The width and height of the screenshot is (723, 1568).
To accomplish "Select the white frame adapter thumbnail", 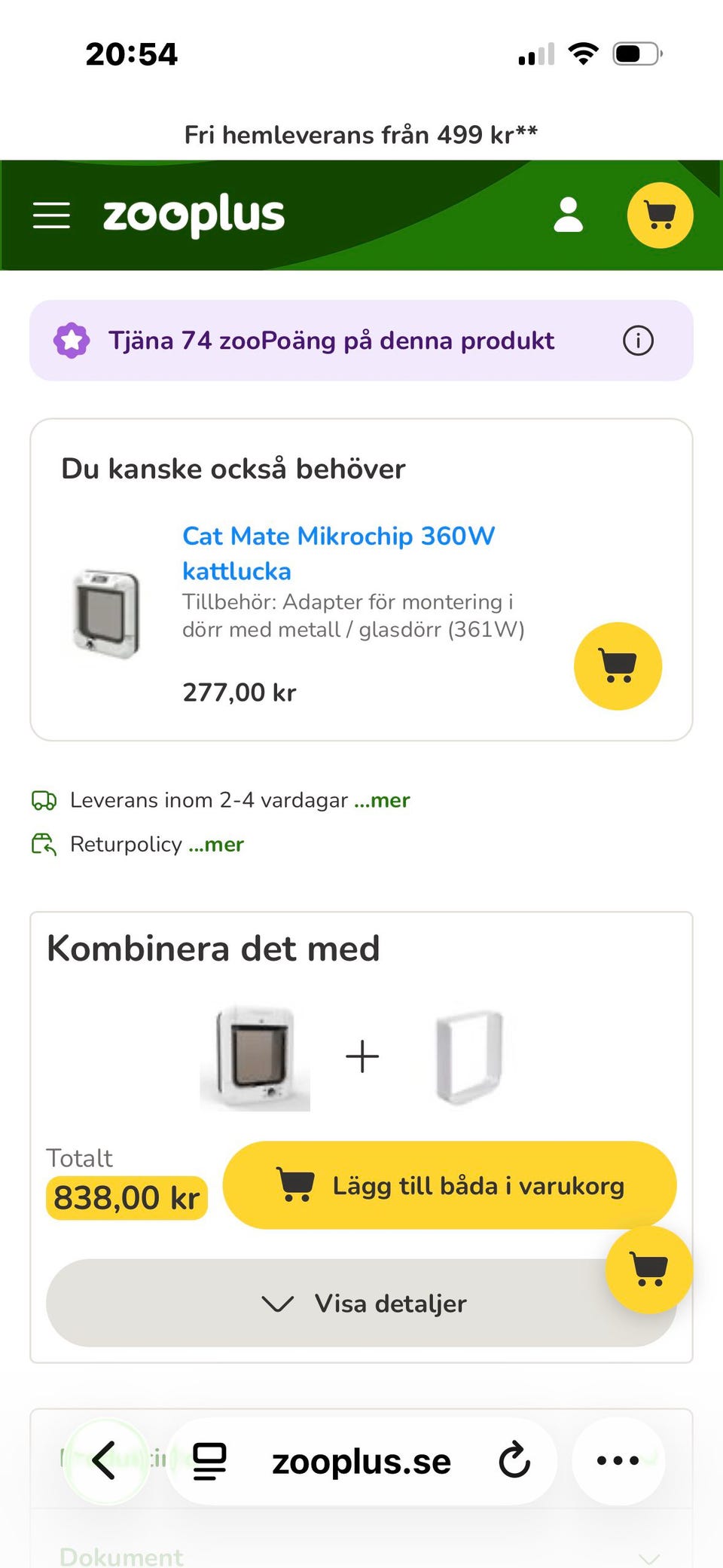I will tap(468, 1056).
